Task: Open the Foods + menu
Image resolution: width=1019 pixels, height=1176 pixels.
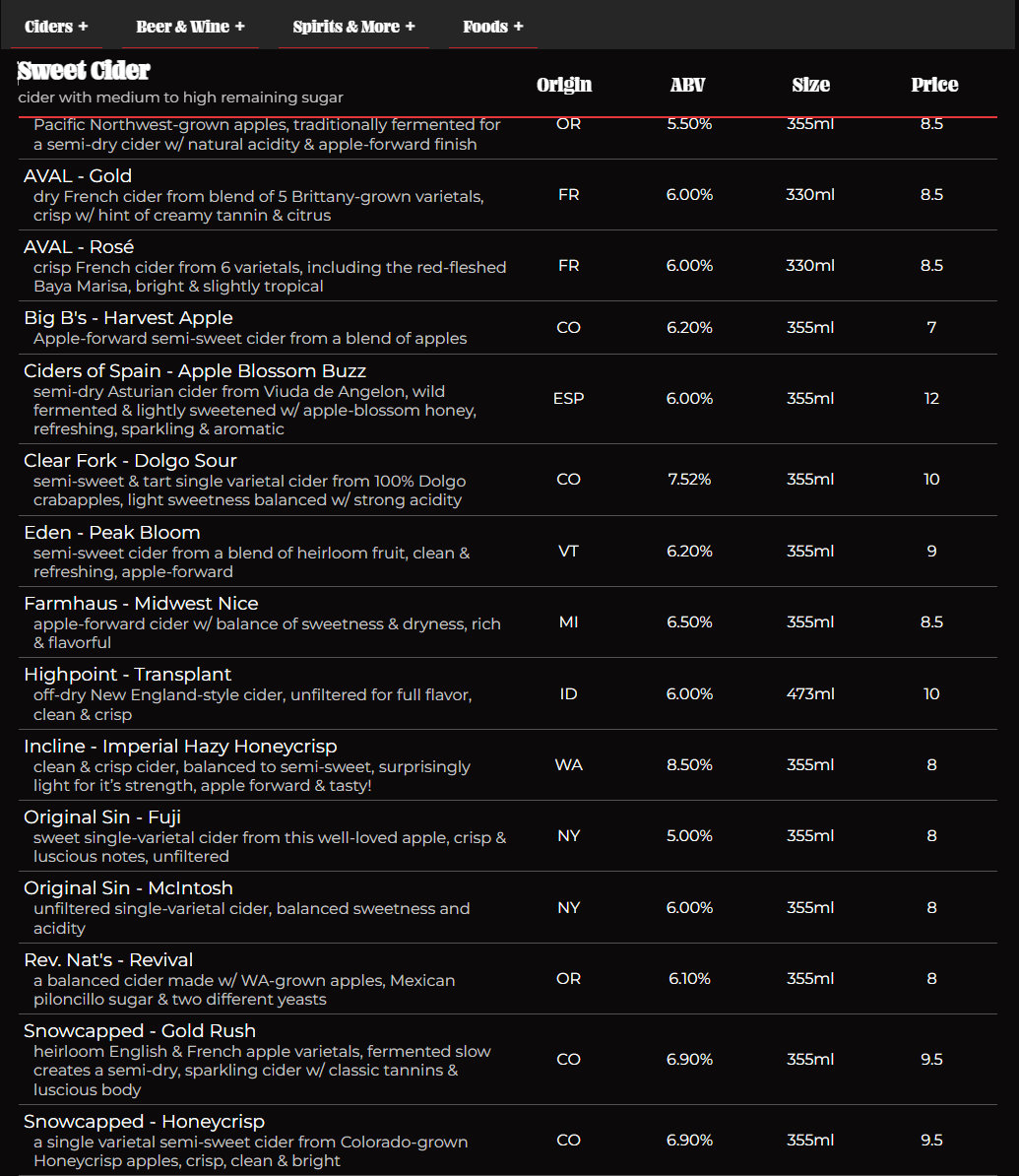Action: 493,27
